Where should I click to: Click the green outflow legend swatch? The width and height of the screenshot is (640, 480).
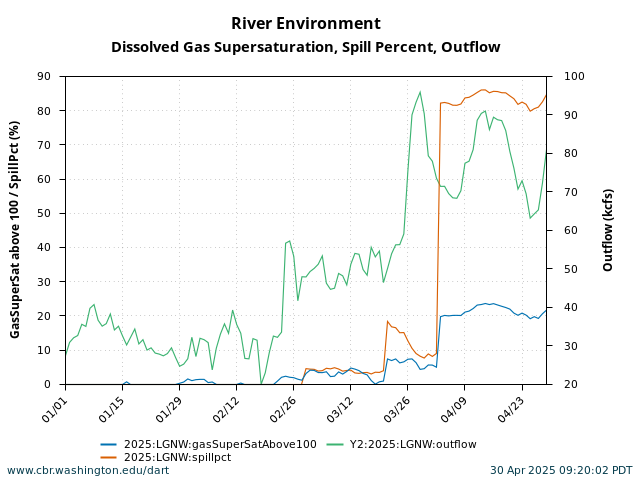tap(335, 444)
